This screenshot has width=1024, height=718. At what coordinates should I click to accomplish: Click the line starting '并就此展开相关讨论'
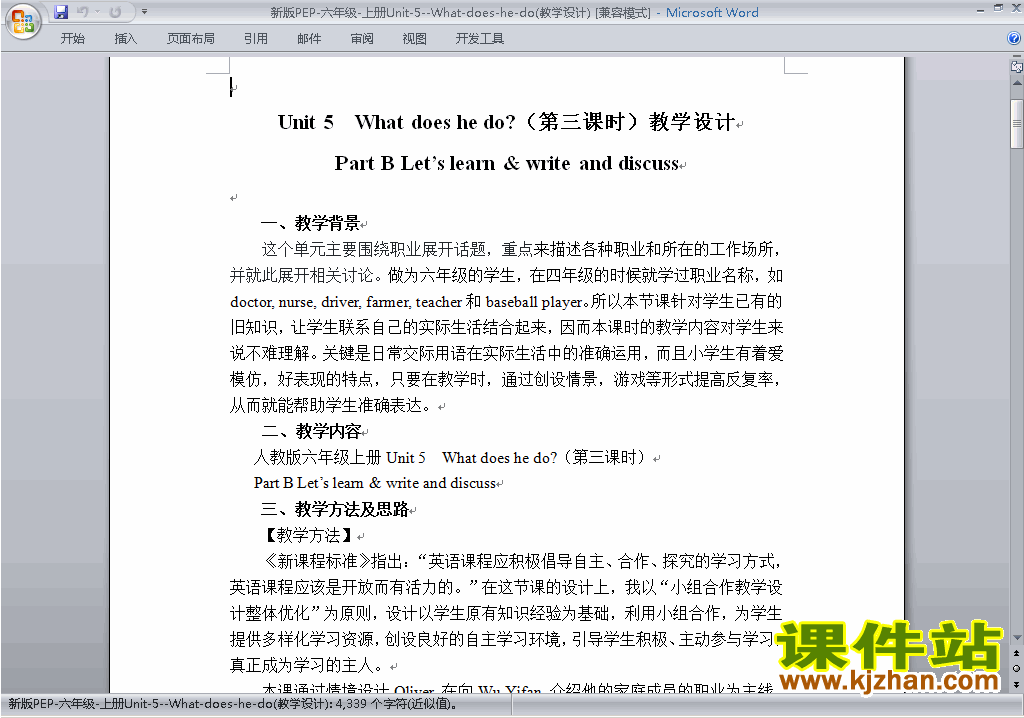506,275
